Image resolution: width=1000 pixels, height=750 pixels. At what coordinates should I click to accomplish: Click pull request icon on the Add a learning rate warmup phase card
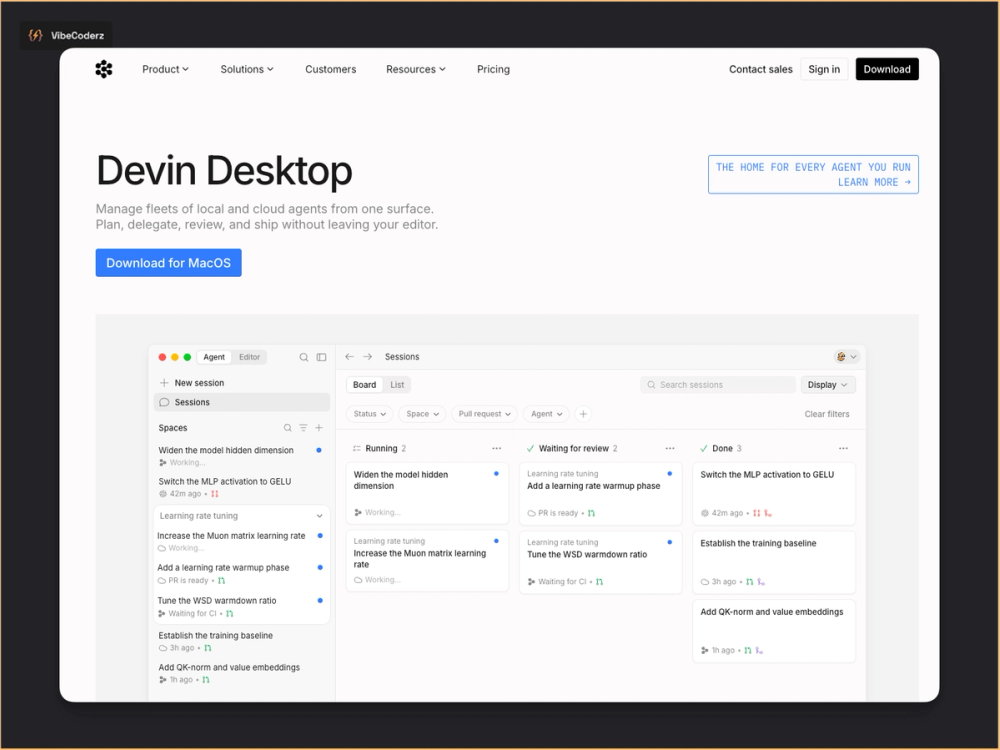coord(591,513)
